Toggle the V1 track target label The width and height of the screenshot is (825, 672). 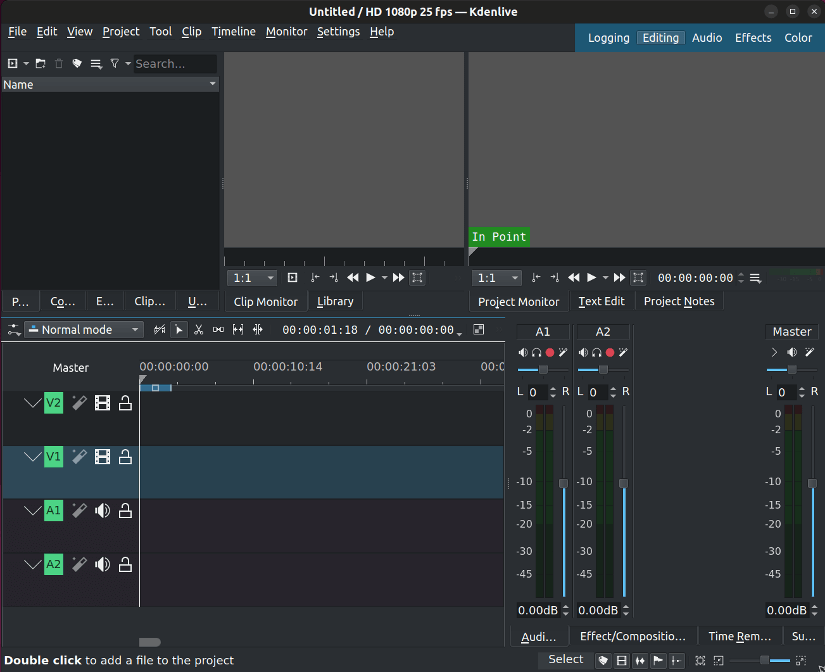pos(53,457)
